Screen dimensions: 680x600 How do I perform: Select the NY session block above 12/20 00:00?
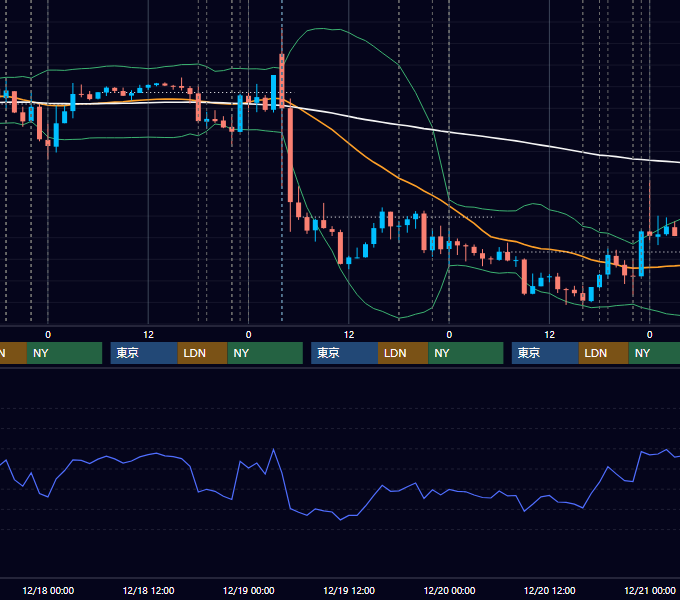466,353
